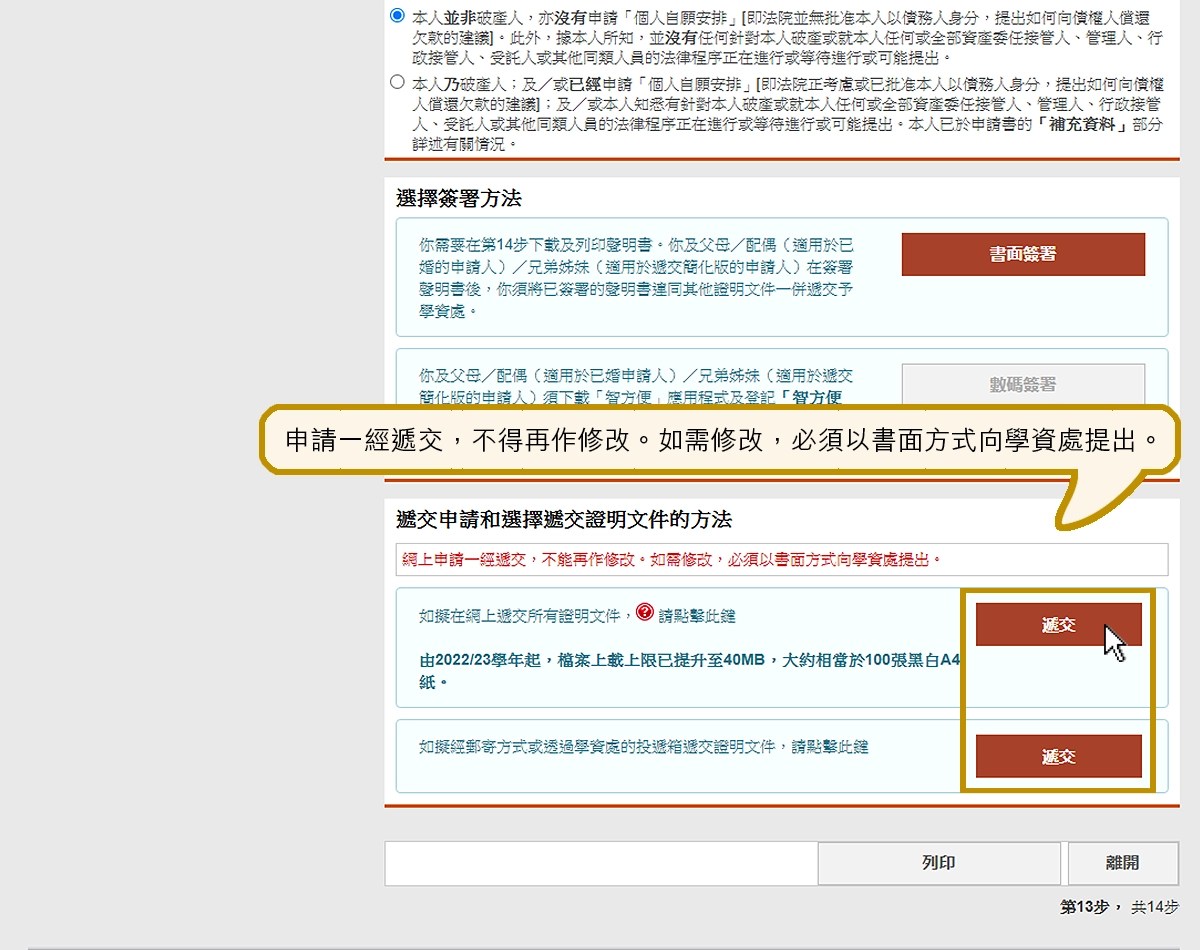The image size is (1200, 950).
Task: Click the mail submission description 如擬經郵寄方式
Action: coord(643,747)
